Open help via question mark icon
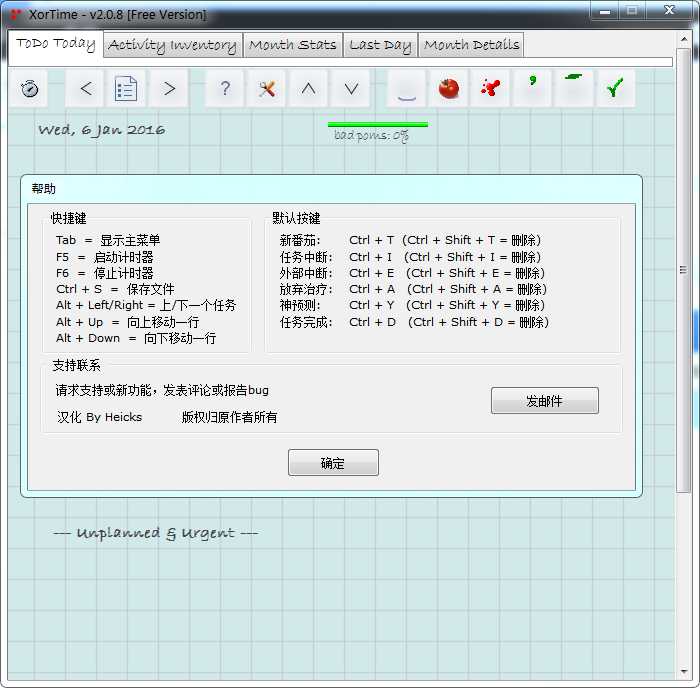The image size is (700, 688). pos(225,88)
